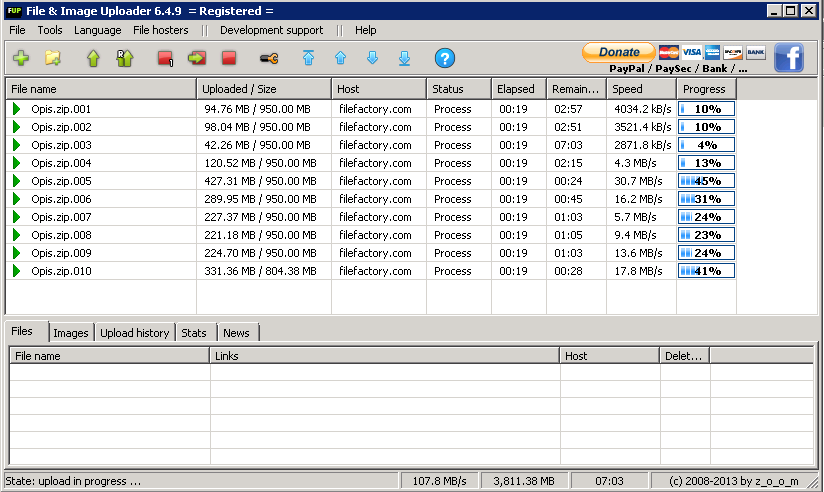Open the File hosters menu
The width and height of the screenshot is (824, 492).
click(161, 30)
